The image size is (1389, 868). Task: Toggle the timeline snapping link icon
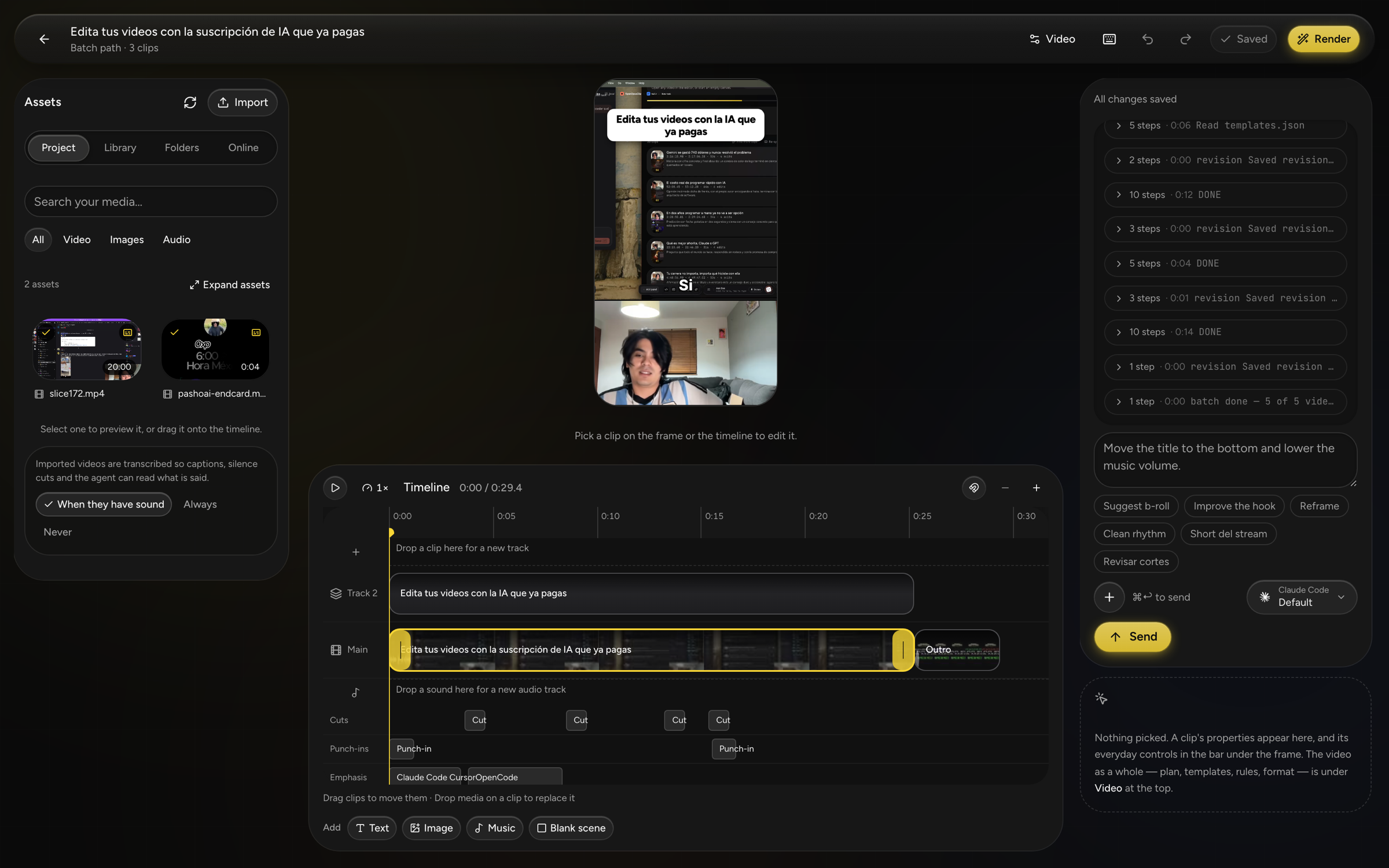973,487
